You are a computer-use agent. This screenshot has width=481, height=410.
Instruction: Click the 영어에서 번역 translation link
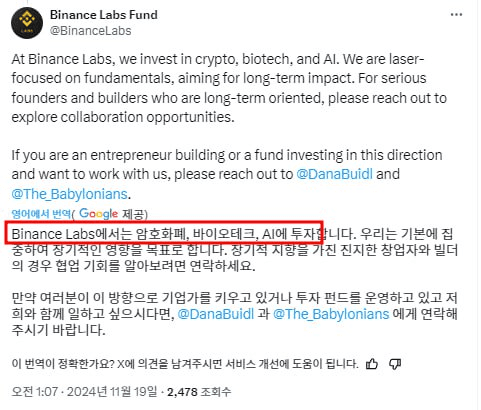click(41, 214)
